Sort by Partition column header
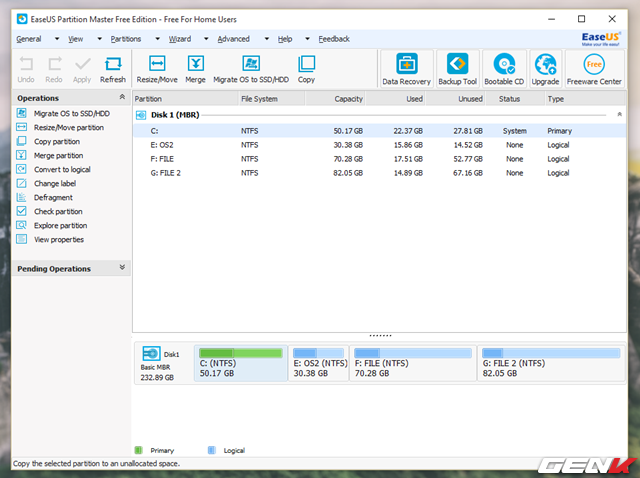This screenshot has height=478, width=640. point(186,99)
